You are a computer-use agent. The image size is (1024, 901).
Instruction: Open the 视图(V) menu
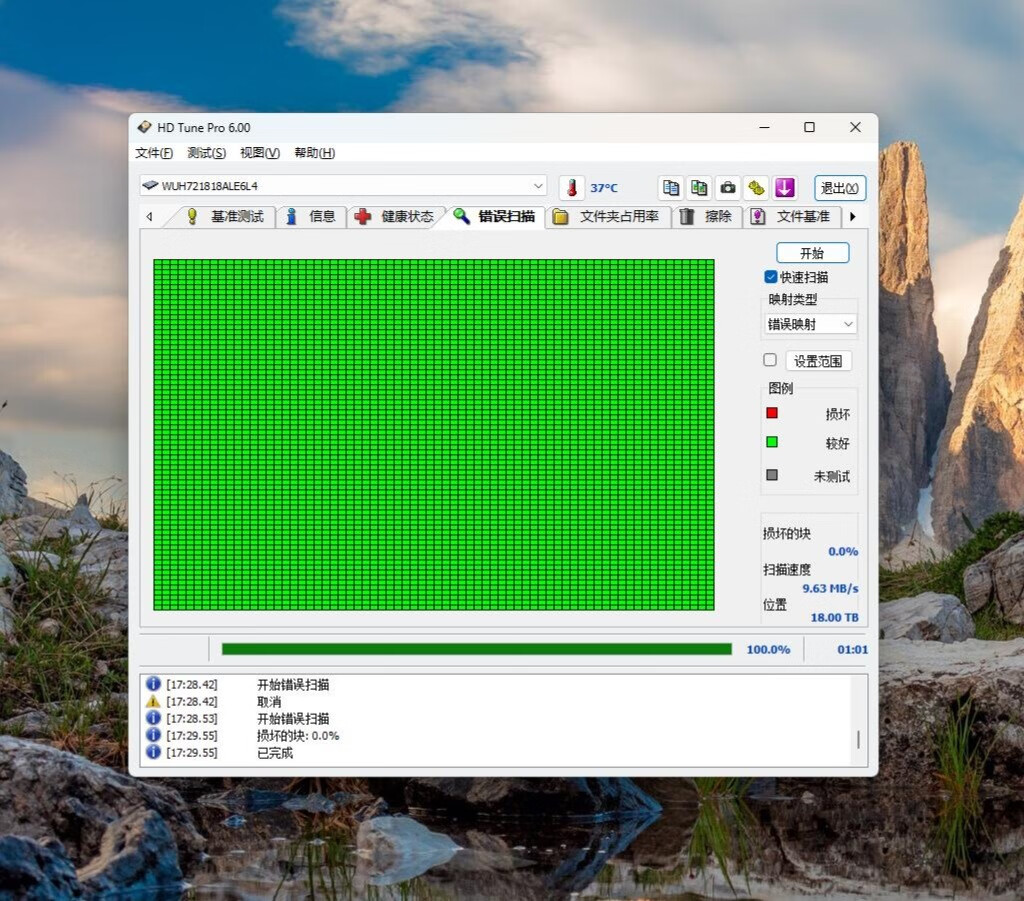tap(260, 153)
